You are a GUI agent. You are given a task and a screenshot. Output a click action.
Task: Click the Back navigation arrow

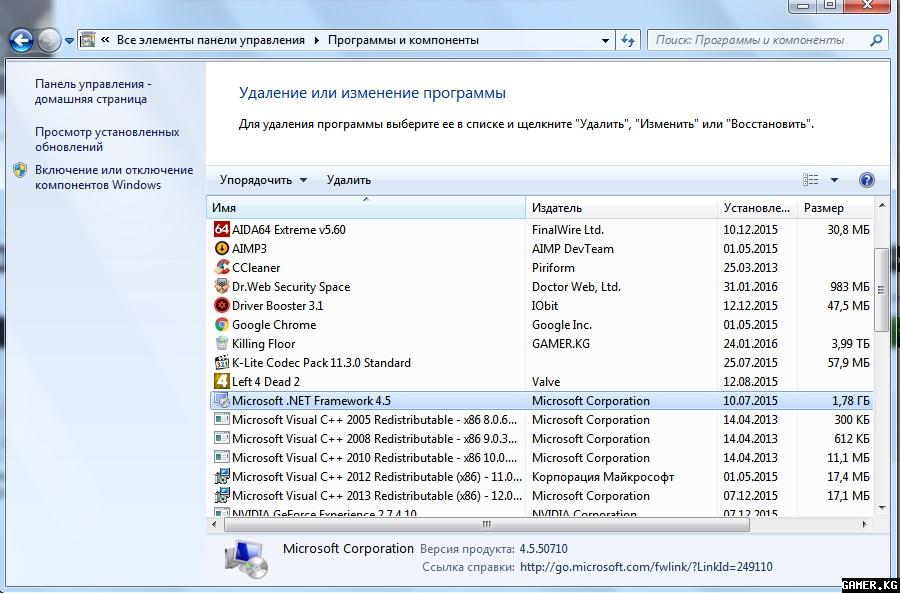(21, 41)
